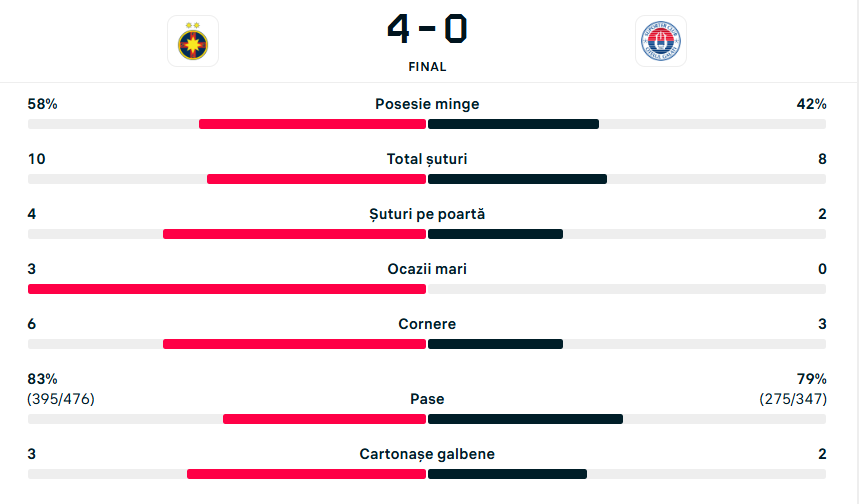Select the Cornere stat label
Viewport: 859px width, 504px height.
tap(427, 324)
